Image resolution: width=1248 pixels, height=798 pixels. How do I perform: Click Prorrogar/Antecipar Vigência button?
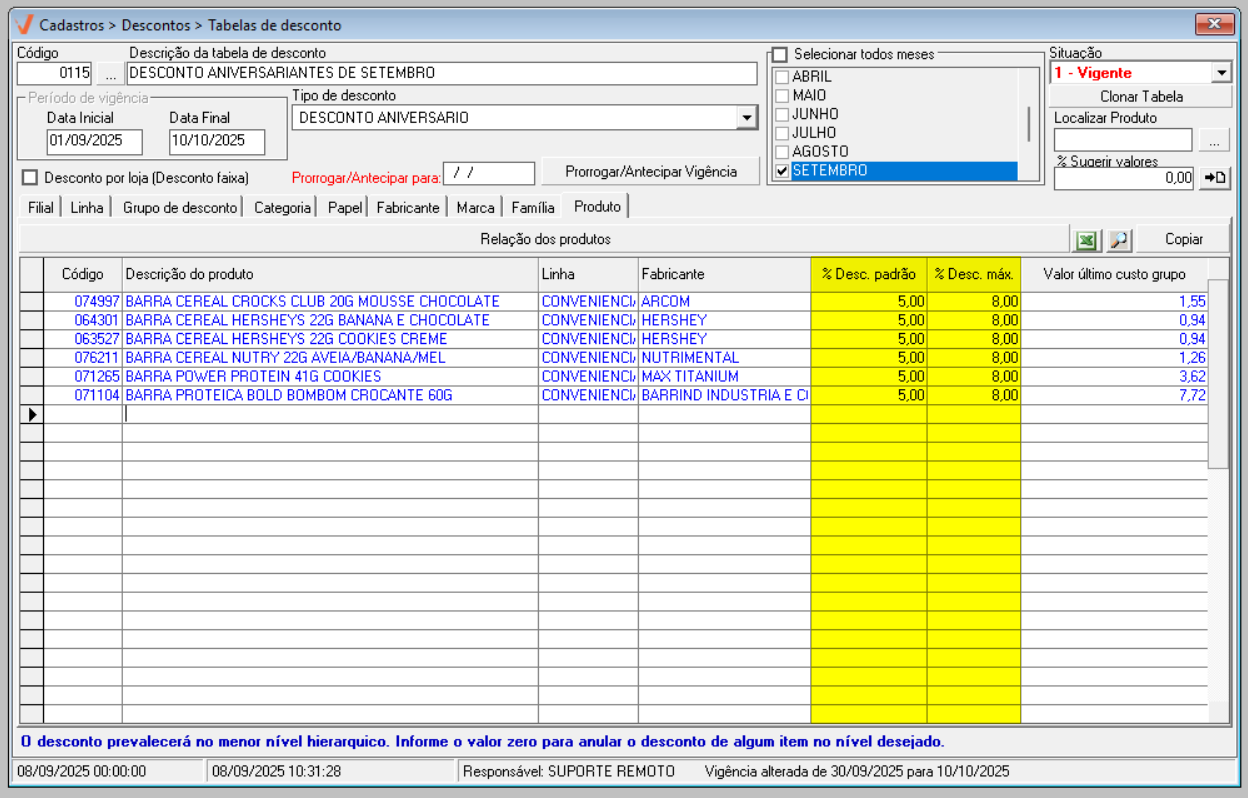point(650,172)
